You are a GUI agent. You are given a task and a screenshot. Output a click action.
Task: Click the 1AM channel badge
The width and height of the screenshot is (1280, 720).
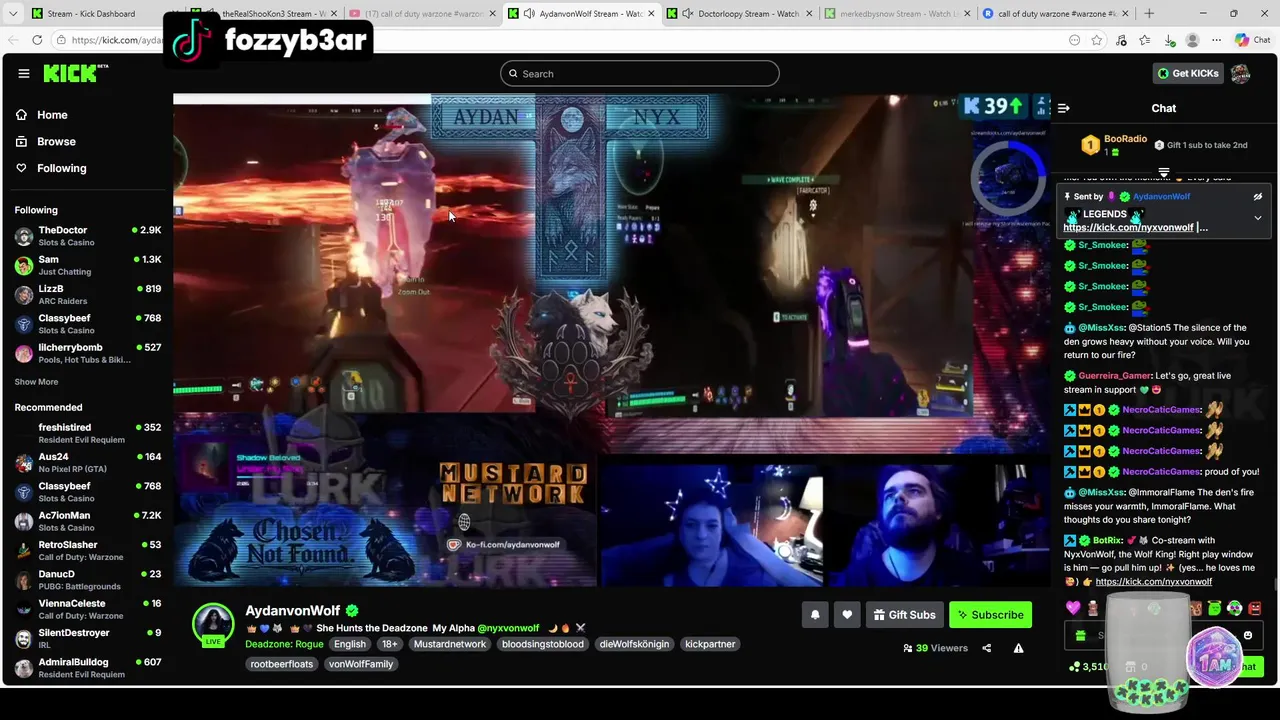click(1214, 656)
